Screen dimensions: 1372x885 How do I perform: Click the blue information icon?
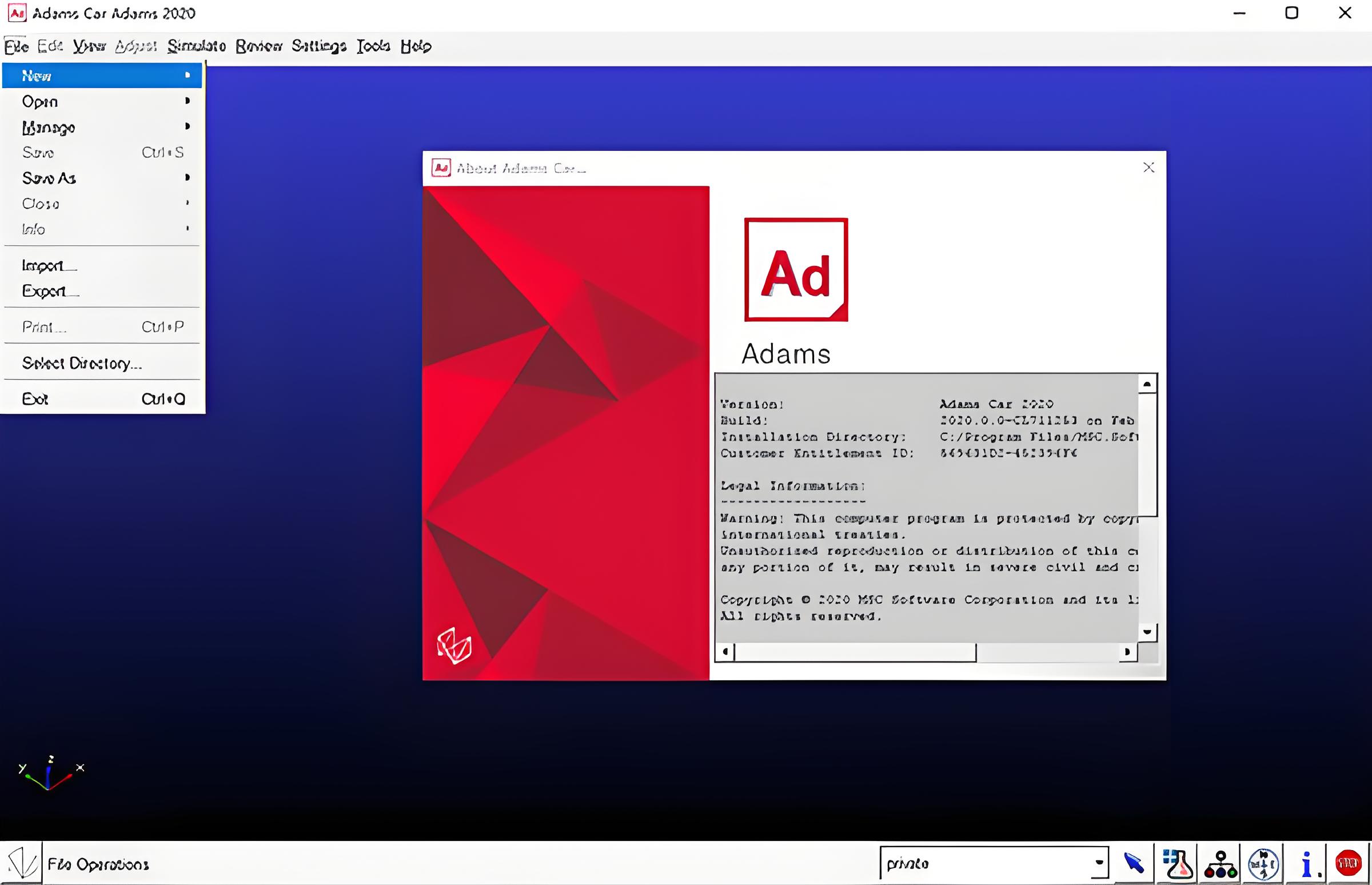tap(1306, 863)
